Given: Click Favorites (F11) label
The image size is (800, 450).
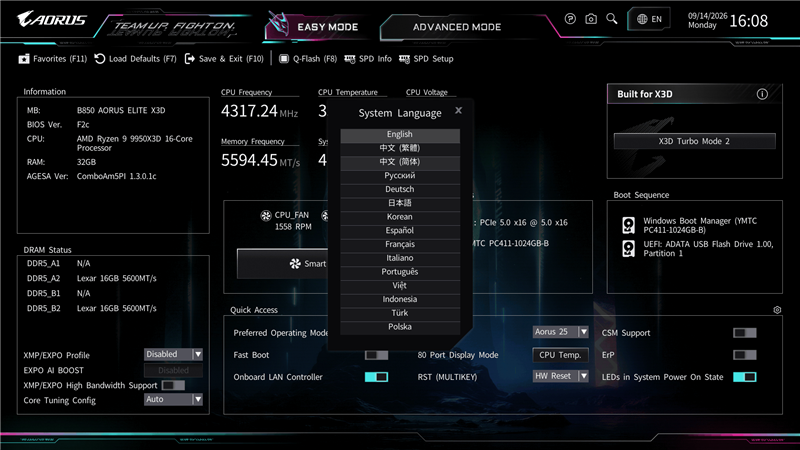Looking at the screenshot, I should coord(60,59).
